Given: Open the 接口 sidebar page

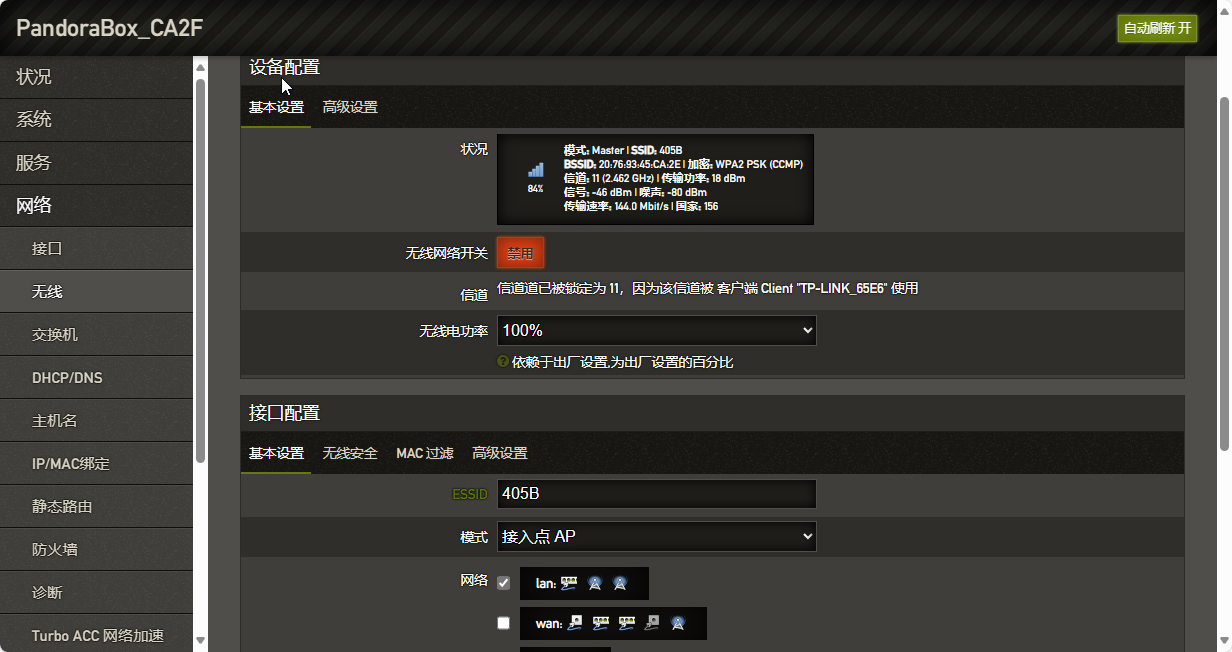Looking at the screenshot, I should (96, 249).
